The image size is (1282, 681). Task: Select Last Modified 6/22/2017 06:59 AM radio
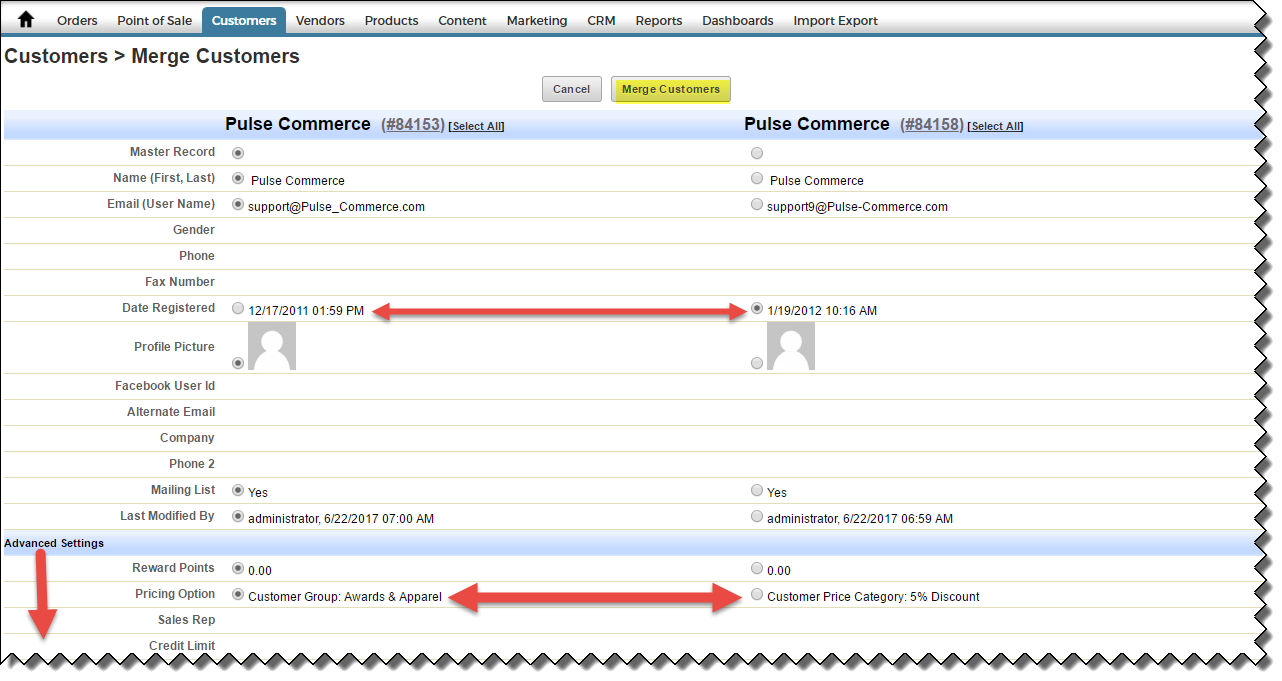tap(757, 517)
